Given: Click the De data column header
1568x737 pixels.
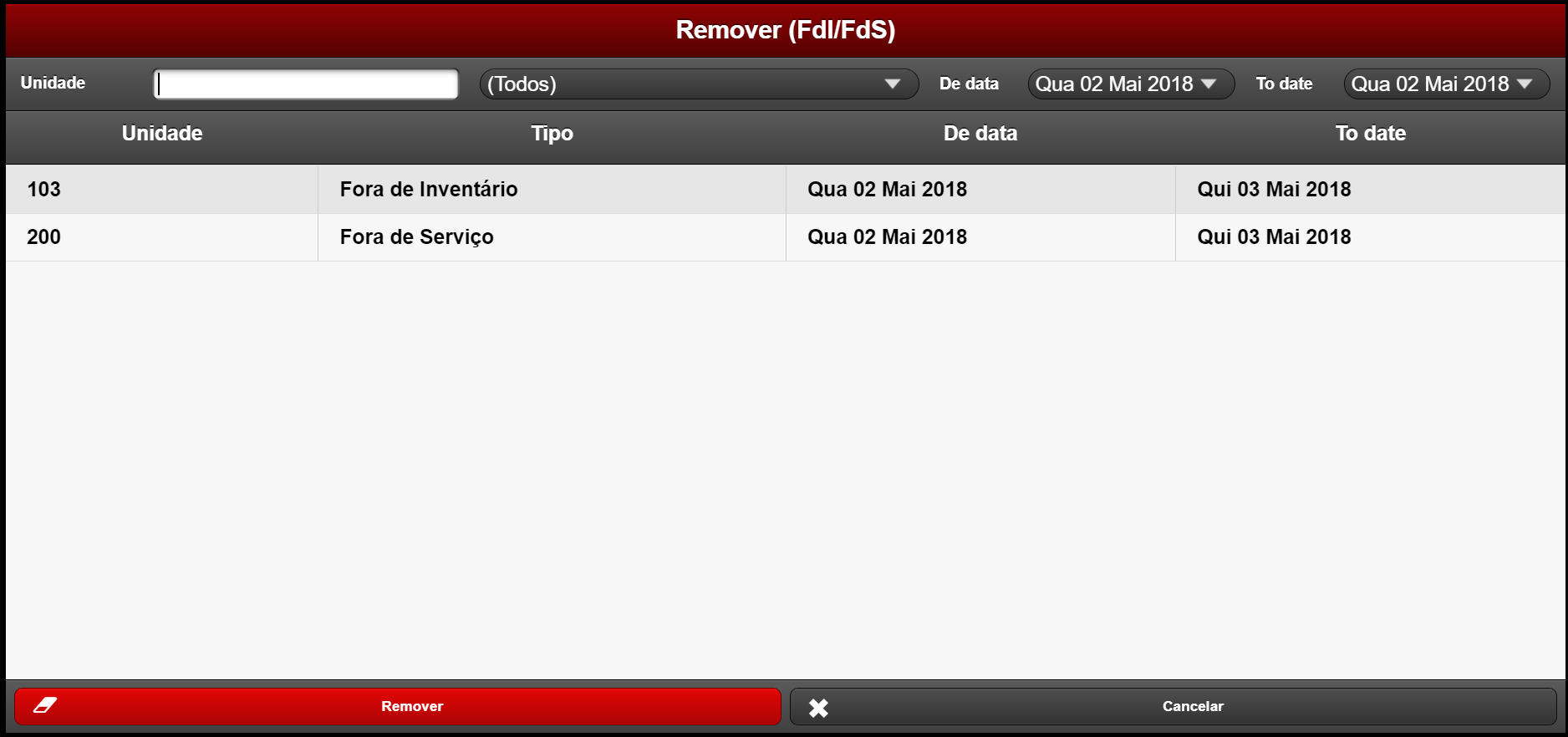Looking at the screenshot, I should tap(980, 134).
